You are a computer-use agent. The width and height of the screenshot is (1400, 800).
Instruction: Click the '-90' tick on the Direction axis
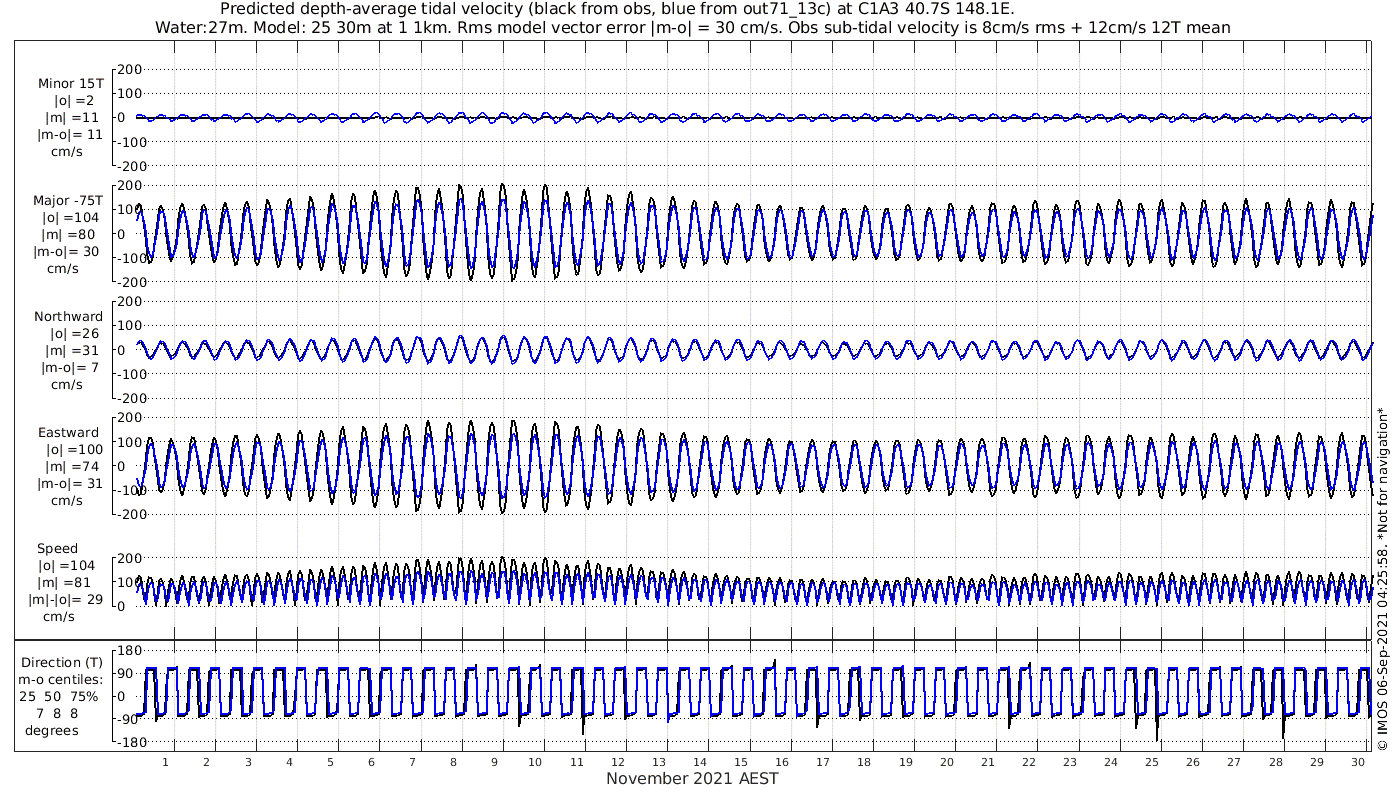point(130,720)
